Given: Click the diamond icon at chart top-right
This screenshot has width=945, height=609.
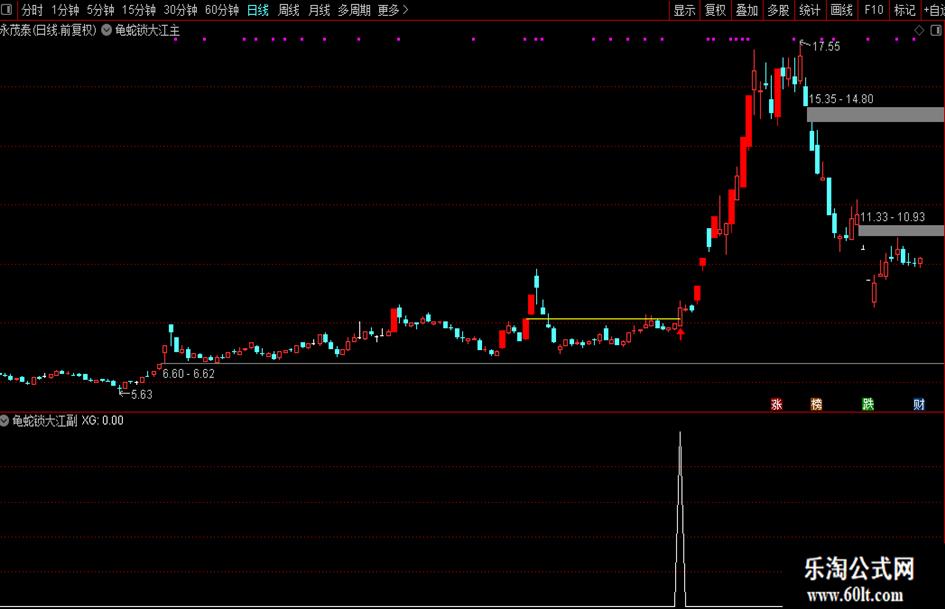Looking at the screenshot, I should (x=919, y=30).
